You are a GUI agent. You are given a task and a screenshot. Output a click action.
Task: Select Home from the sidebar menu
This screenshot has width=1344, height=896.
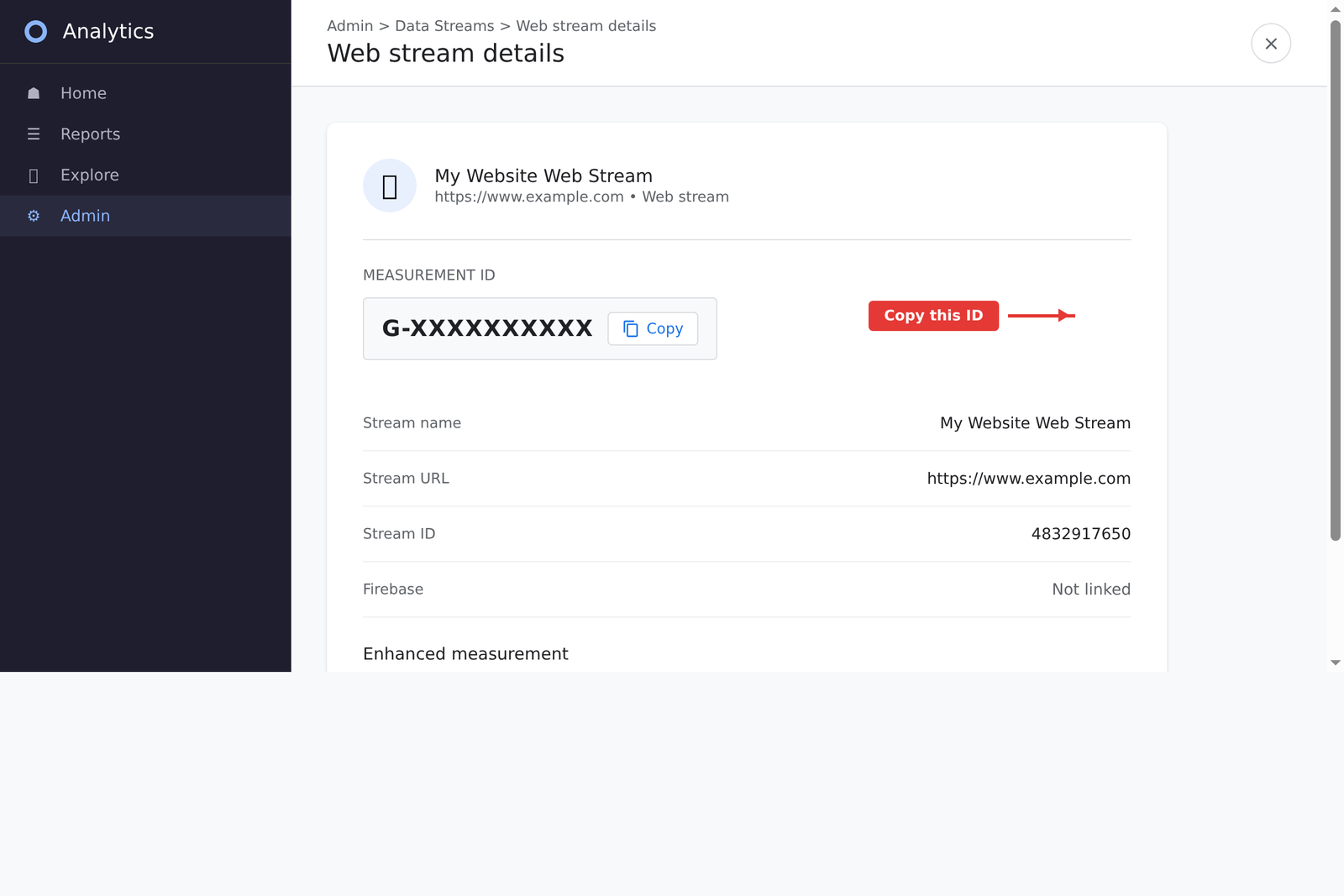click(83, 93)
